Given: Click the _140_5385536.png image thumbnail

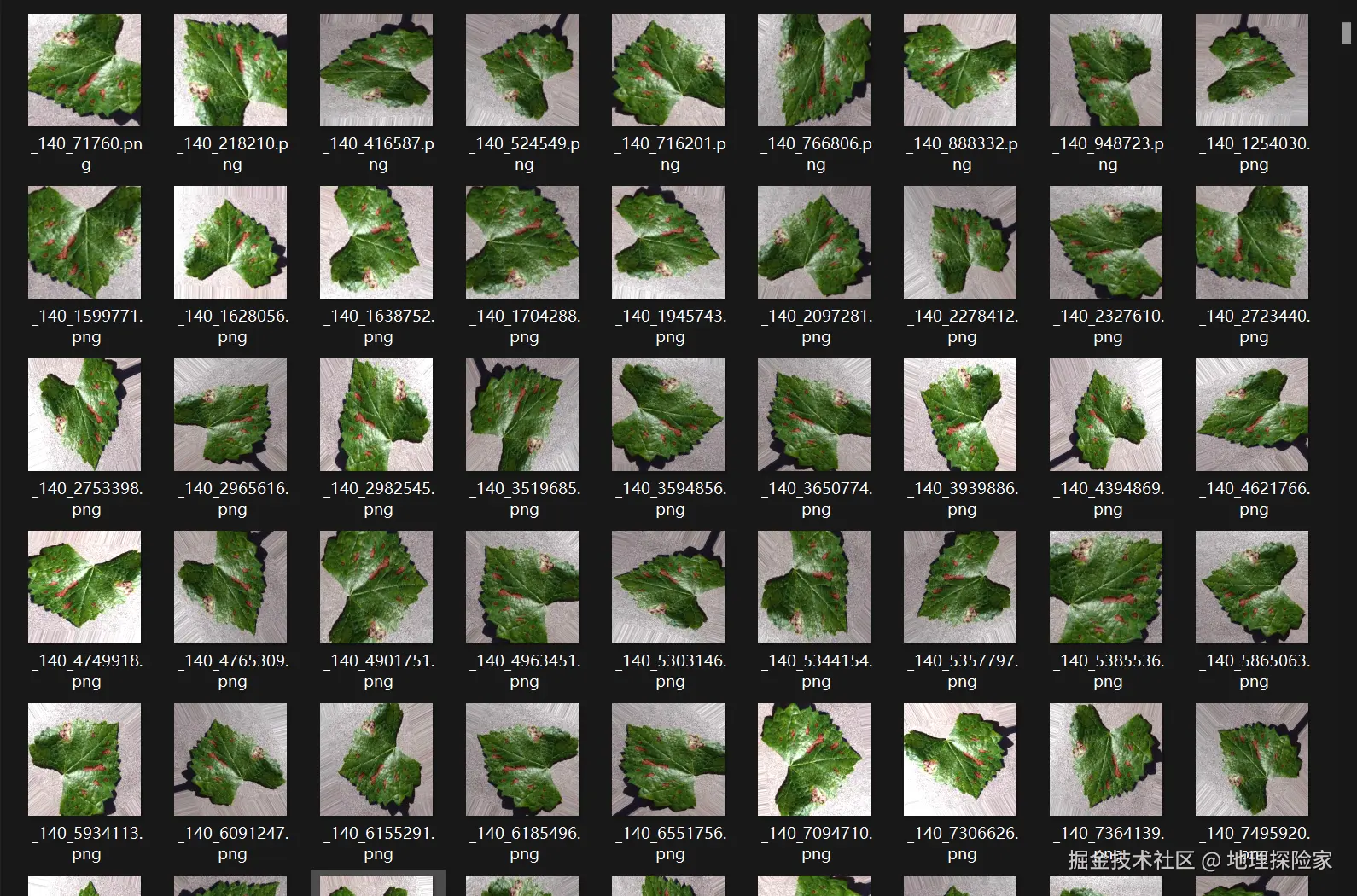Looking at the screenshot, I should pyautogui.click(x=1106, y=587).
